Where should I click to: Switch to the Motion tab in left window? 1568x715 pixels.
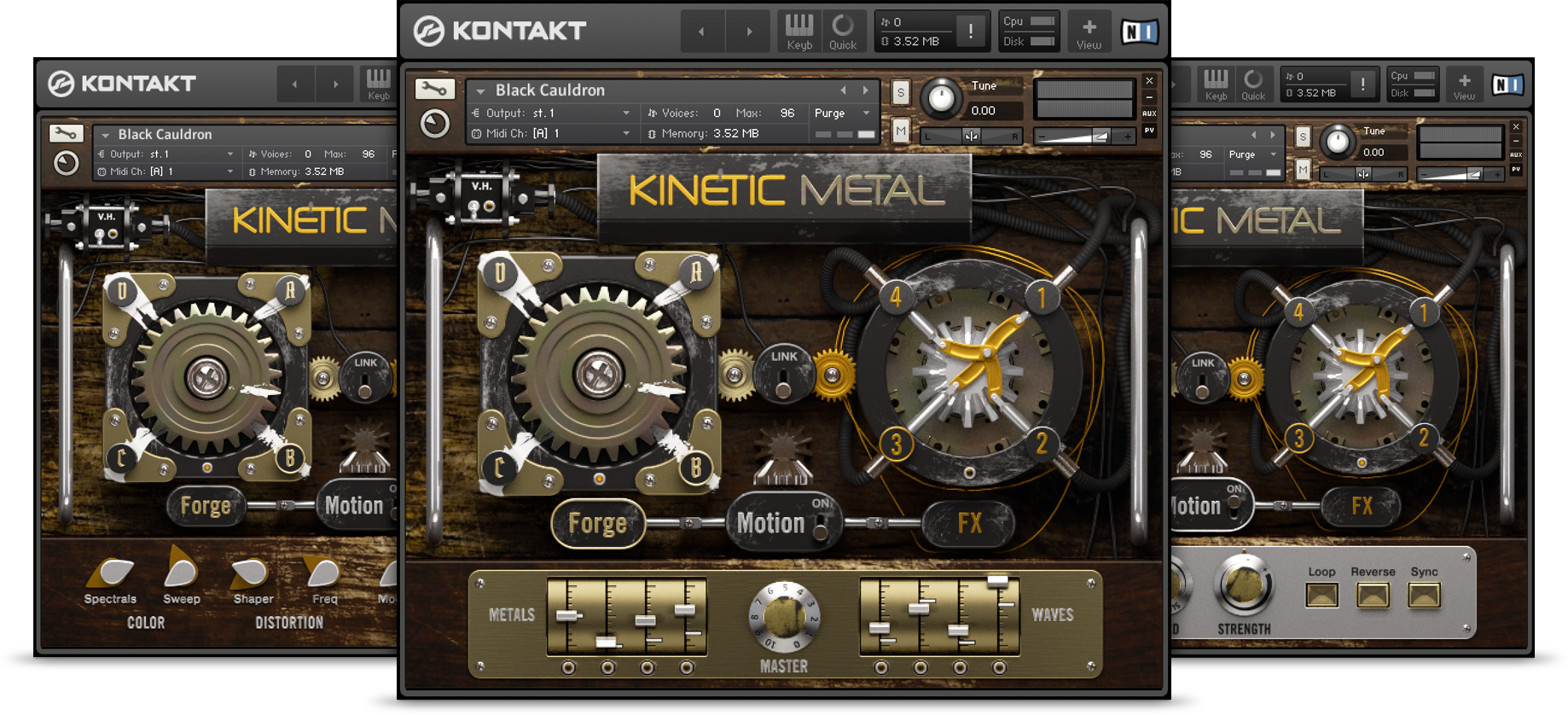click(356, 505)
